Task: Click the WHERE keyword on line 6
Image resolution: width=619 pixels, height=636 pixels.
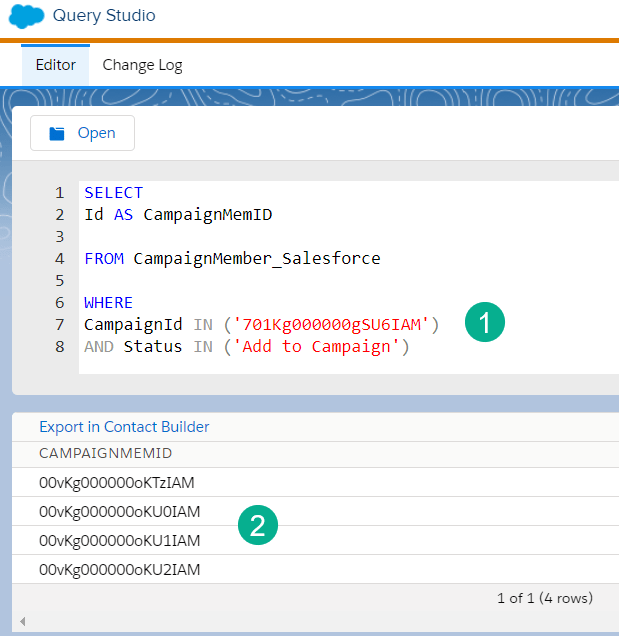Action: pos(108,302)
